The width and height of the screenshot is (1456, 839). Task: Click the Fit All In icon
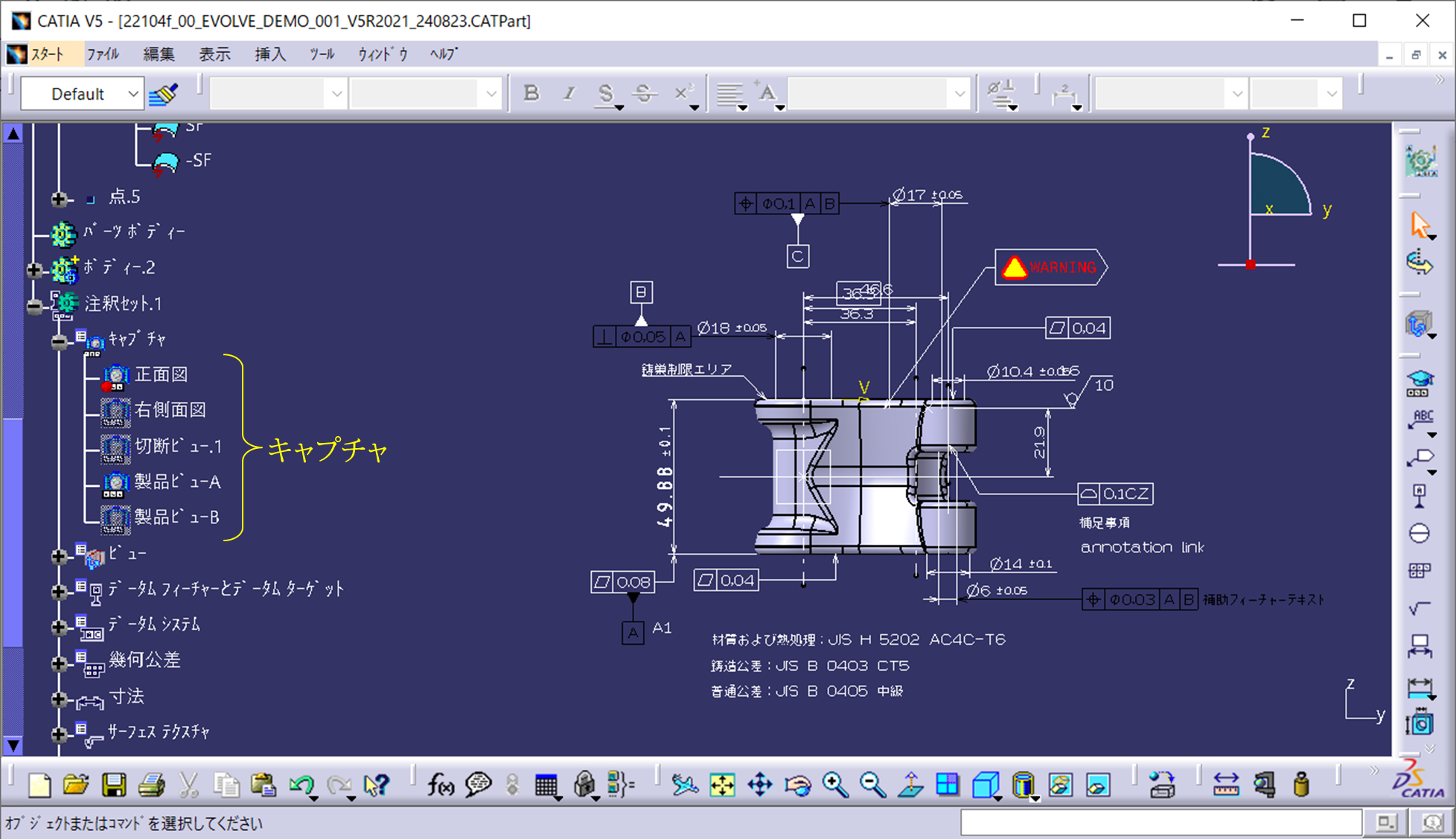click(722, 785)
